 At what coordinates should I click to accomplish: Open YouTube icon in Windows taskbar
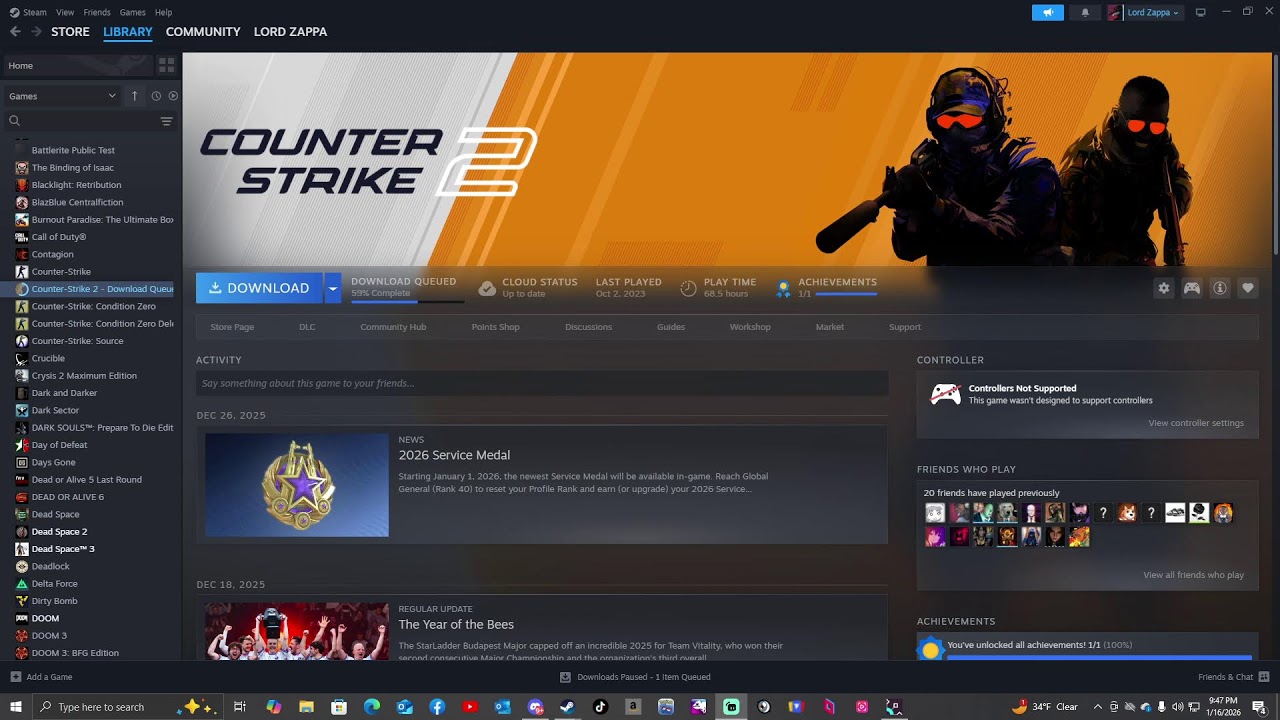click(x=470, y=707)
